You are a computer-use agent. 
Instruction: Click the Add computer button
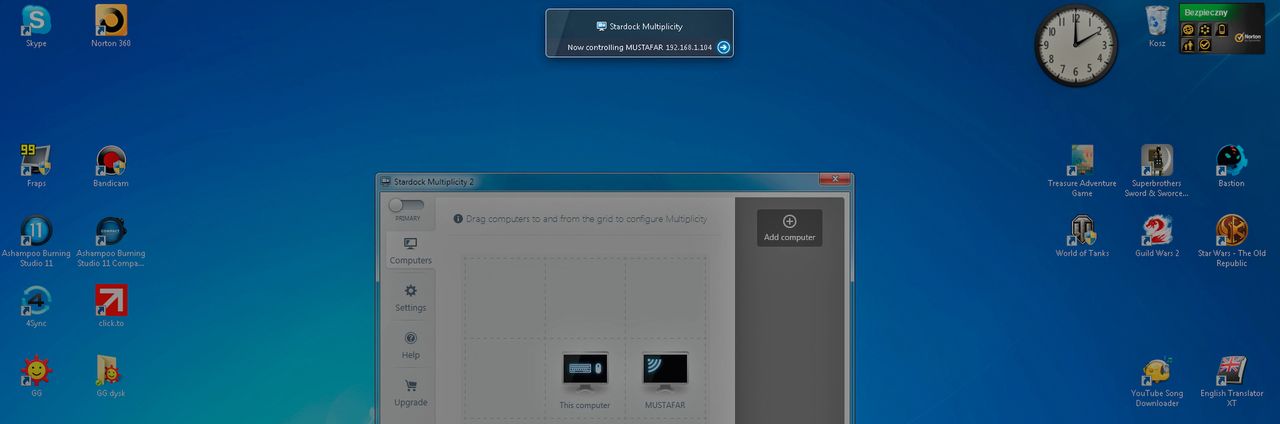tap(789, 228)
